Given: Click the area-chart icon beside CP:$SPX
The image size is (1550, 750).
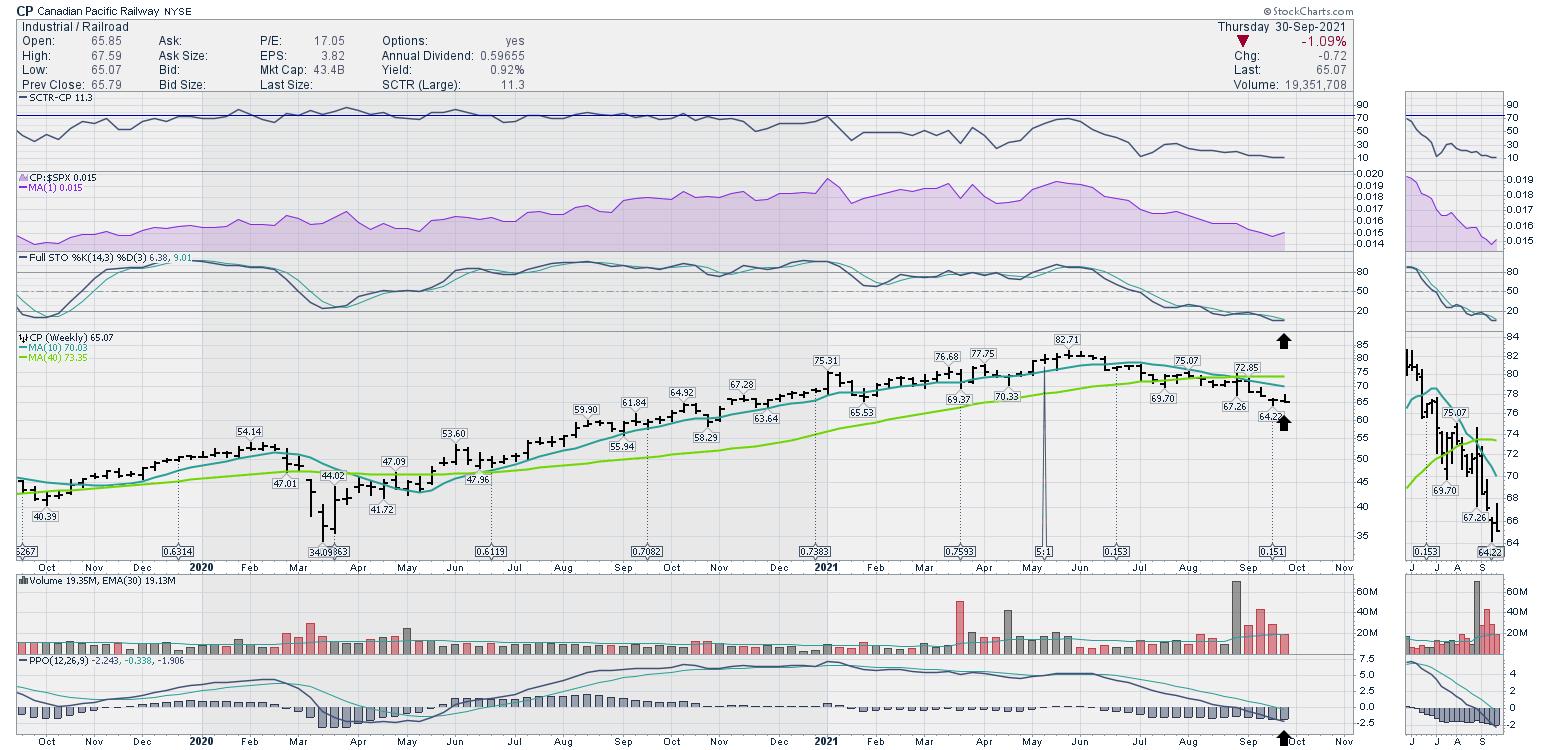Looking at the screenshot, I should pyautogui.click(x=23, y=177).
